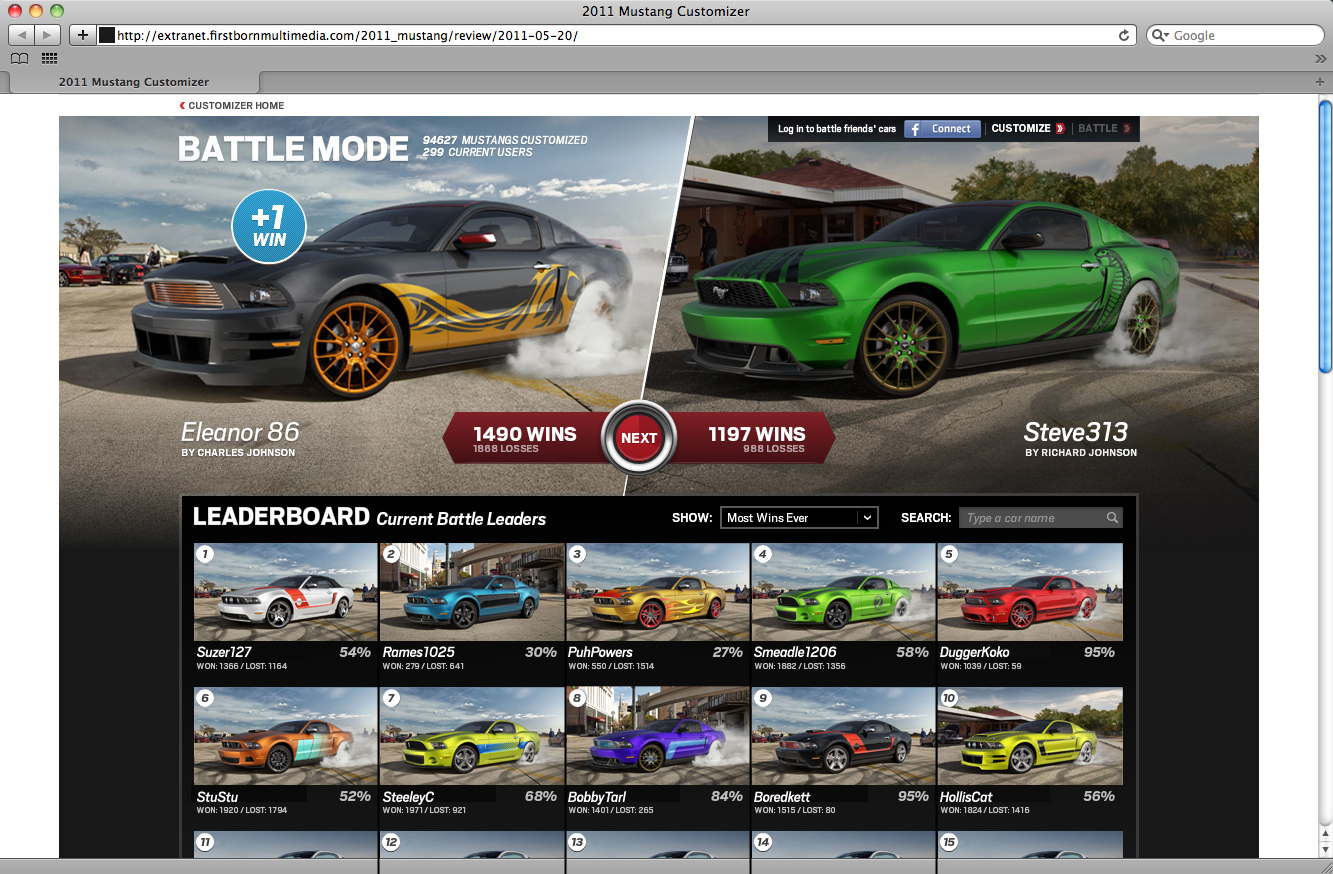Click the search magnifier icon in leaderboard
The height and width of the screenshot is (874, 1333).
click(x=1112, y=518)
